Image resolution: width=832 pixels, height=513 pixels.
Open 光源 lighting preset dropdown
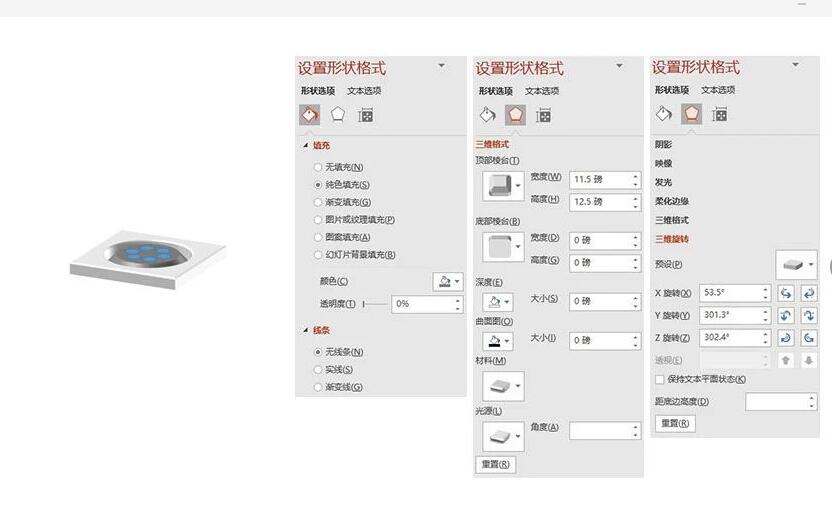[x=503, y=437]
